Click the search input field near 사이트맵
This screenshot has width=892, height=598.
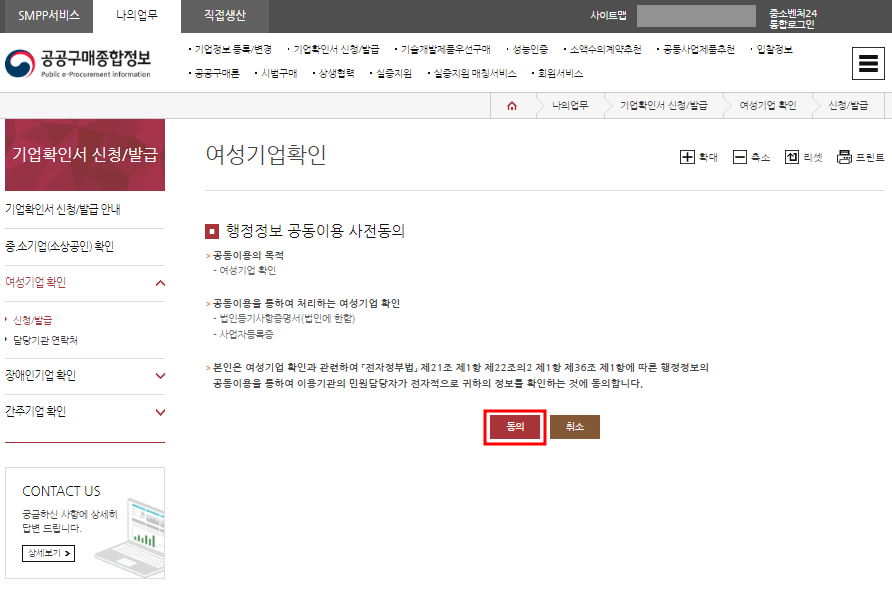(x=698, y=16)
